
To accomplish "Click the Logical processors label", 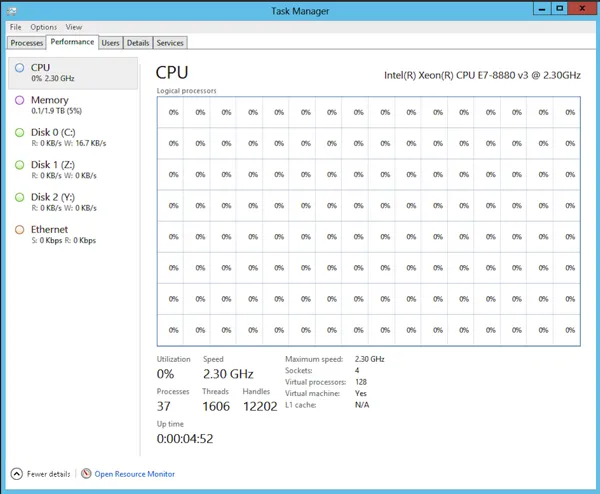I will [x=186, y=91].
